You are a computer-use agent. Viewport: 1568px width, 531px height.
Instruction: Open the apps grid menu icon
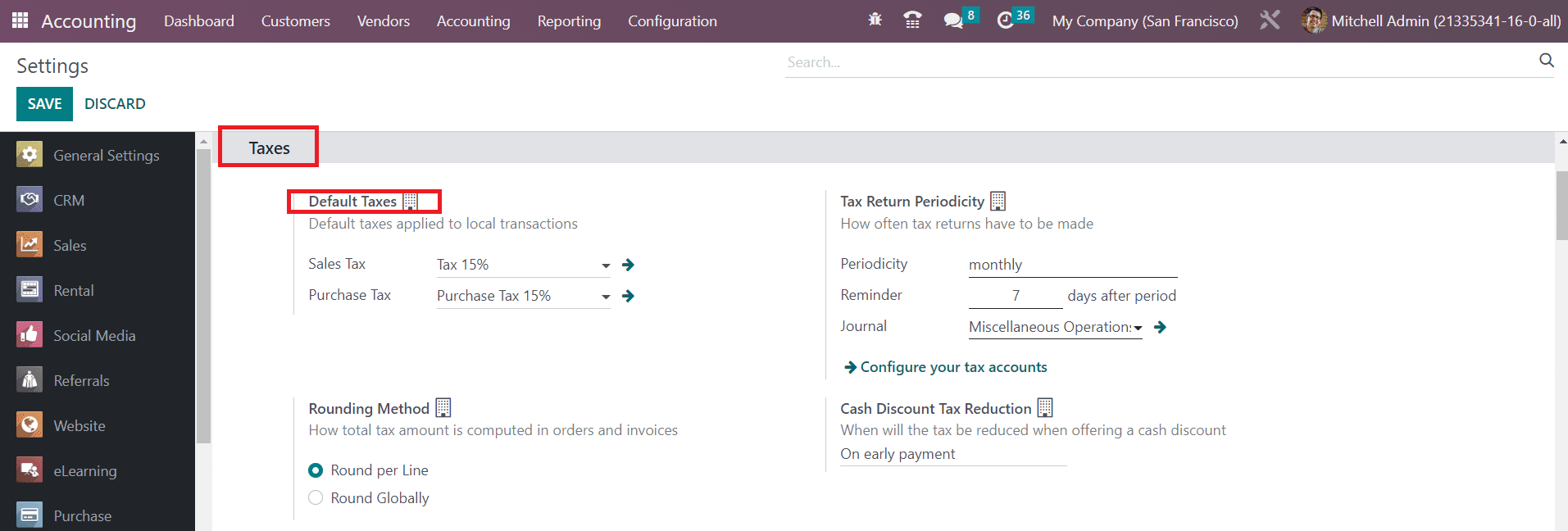click(x=20, y=20)
